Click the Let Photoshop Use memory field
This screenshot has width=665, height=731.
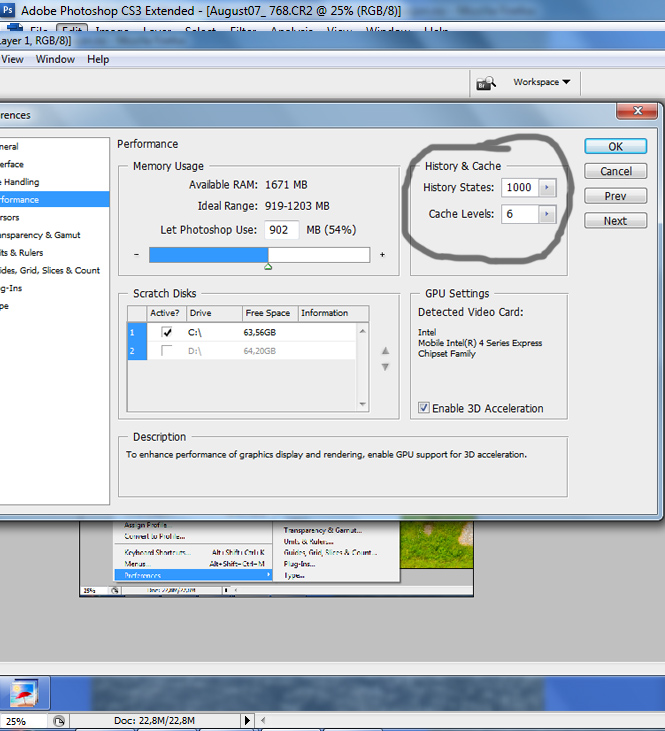click(x=281, y=230)
